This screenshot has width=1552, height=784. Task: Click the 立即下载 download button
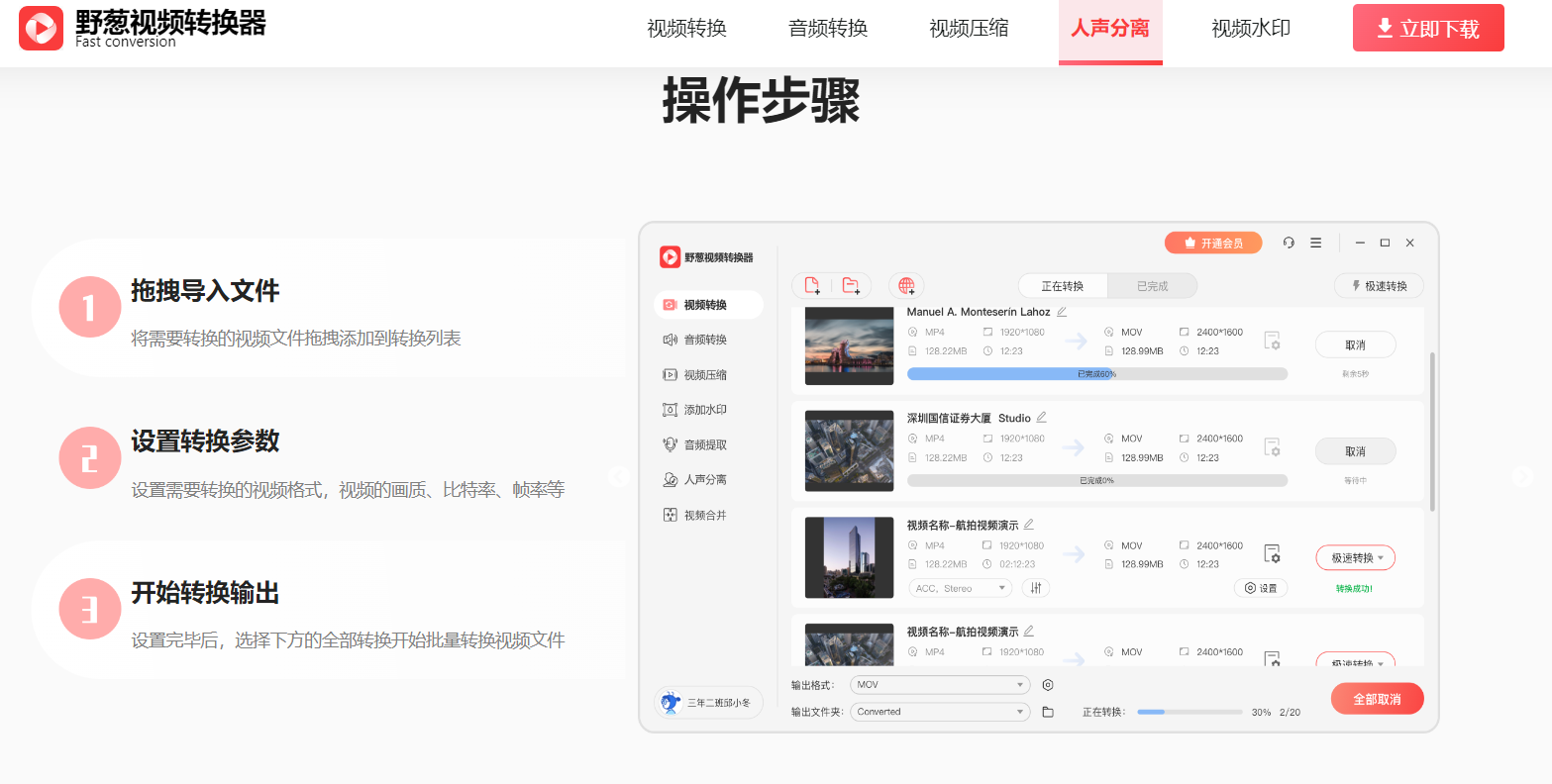click(1427, 27)
